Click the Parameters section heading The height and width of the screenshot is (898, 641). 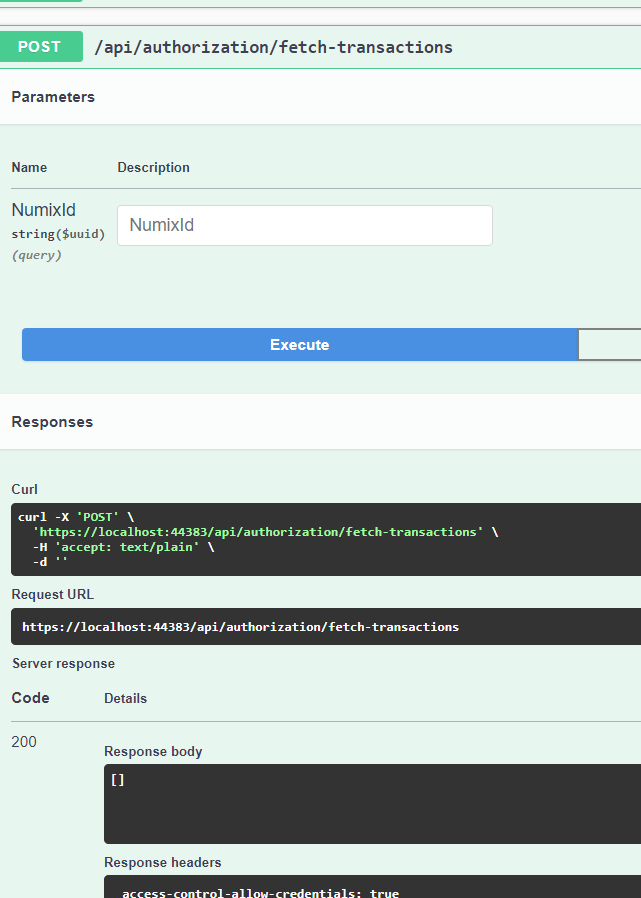(53, 97)
